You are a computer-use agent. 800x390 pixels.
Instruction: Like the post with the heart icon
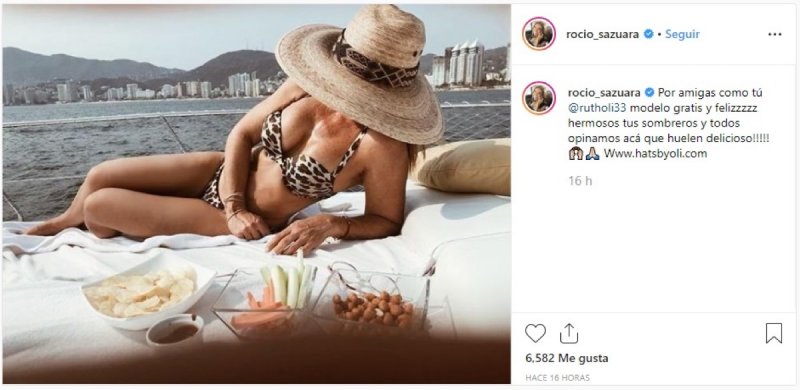[x=535, y=333]
